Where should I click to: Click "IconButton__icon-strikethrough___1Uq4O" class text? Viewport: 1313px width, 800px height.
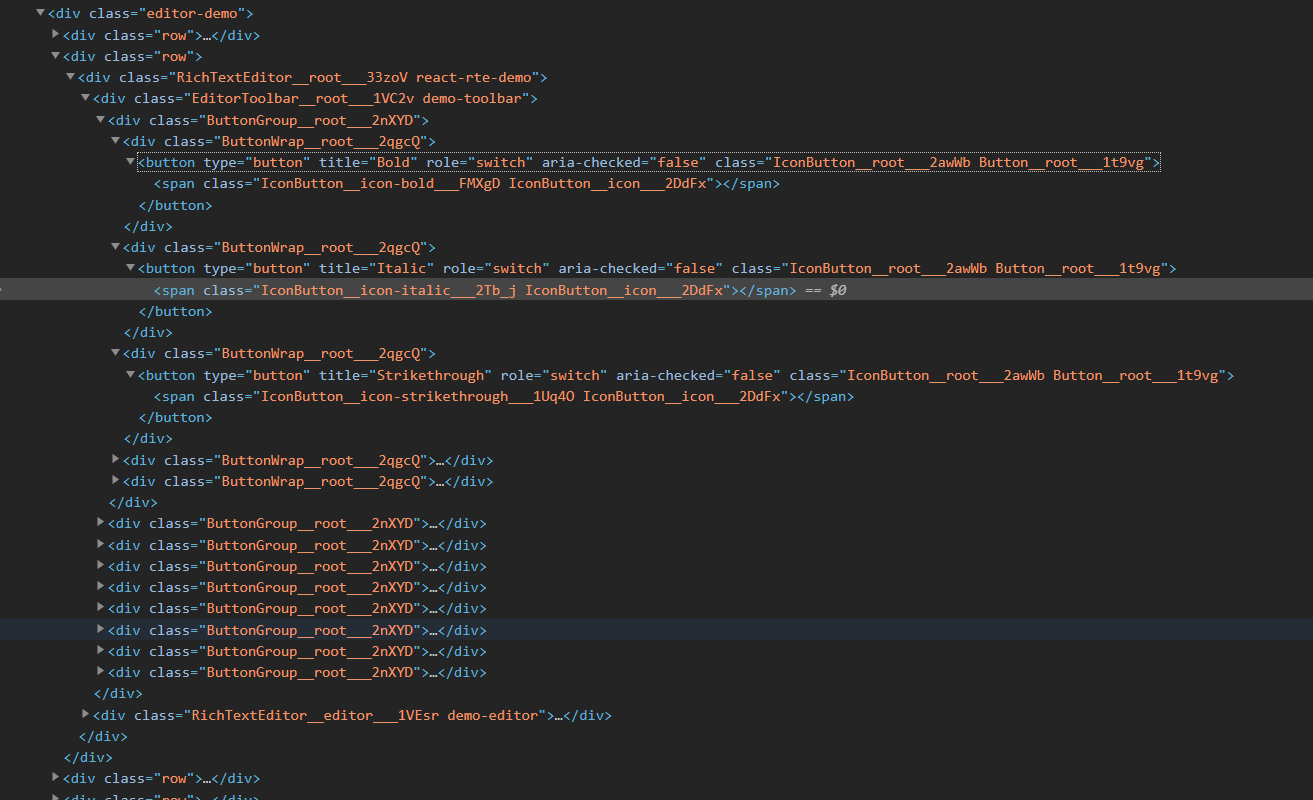point(418,396)
